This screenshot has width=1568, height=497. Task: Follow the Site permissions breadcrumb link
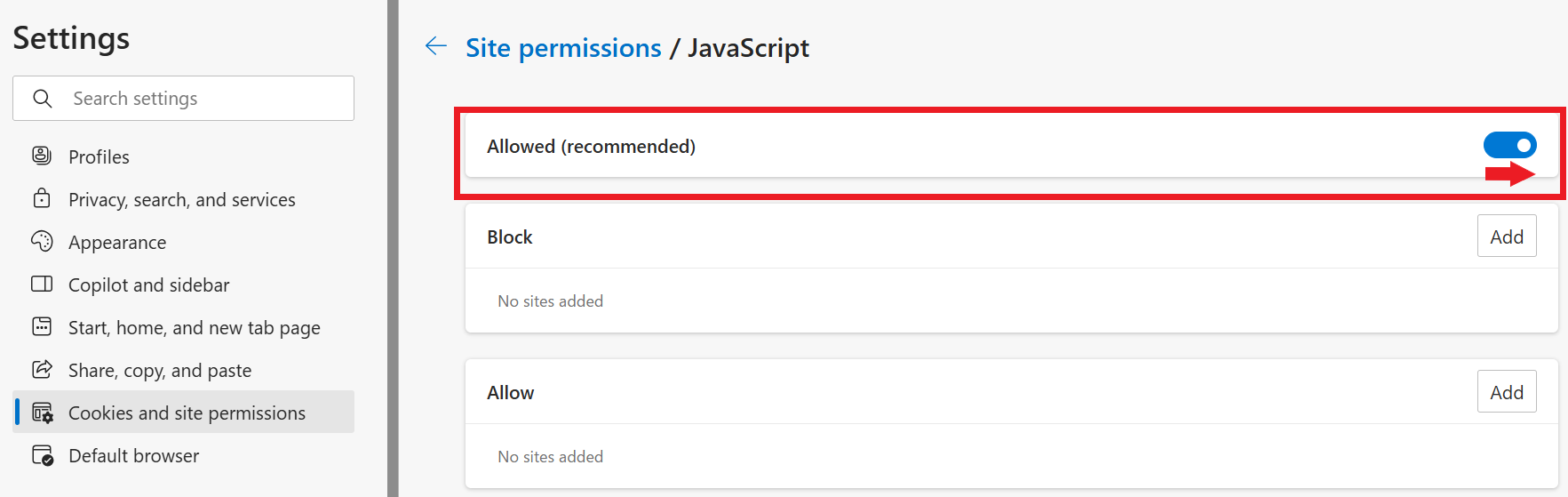pos(563,48)
